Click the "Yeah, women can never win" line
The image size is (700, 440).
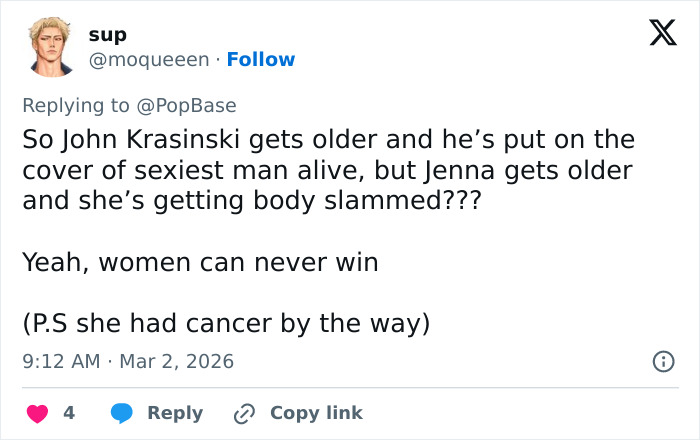pyautogui.click(x=198, y=262)
